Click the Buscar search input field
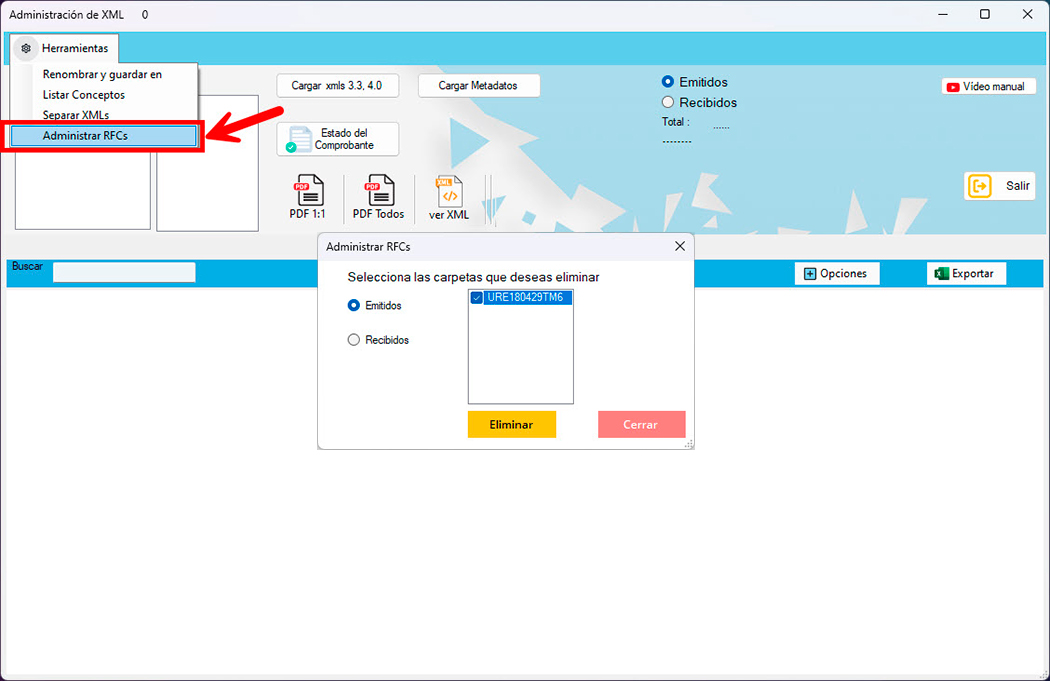Image resolution: width=1050 pixels, height=681 pixels. point(124,272)
